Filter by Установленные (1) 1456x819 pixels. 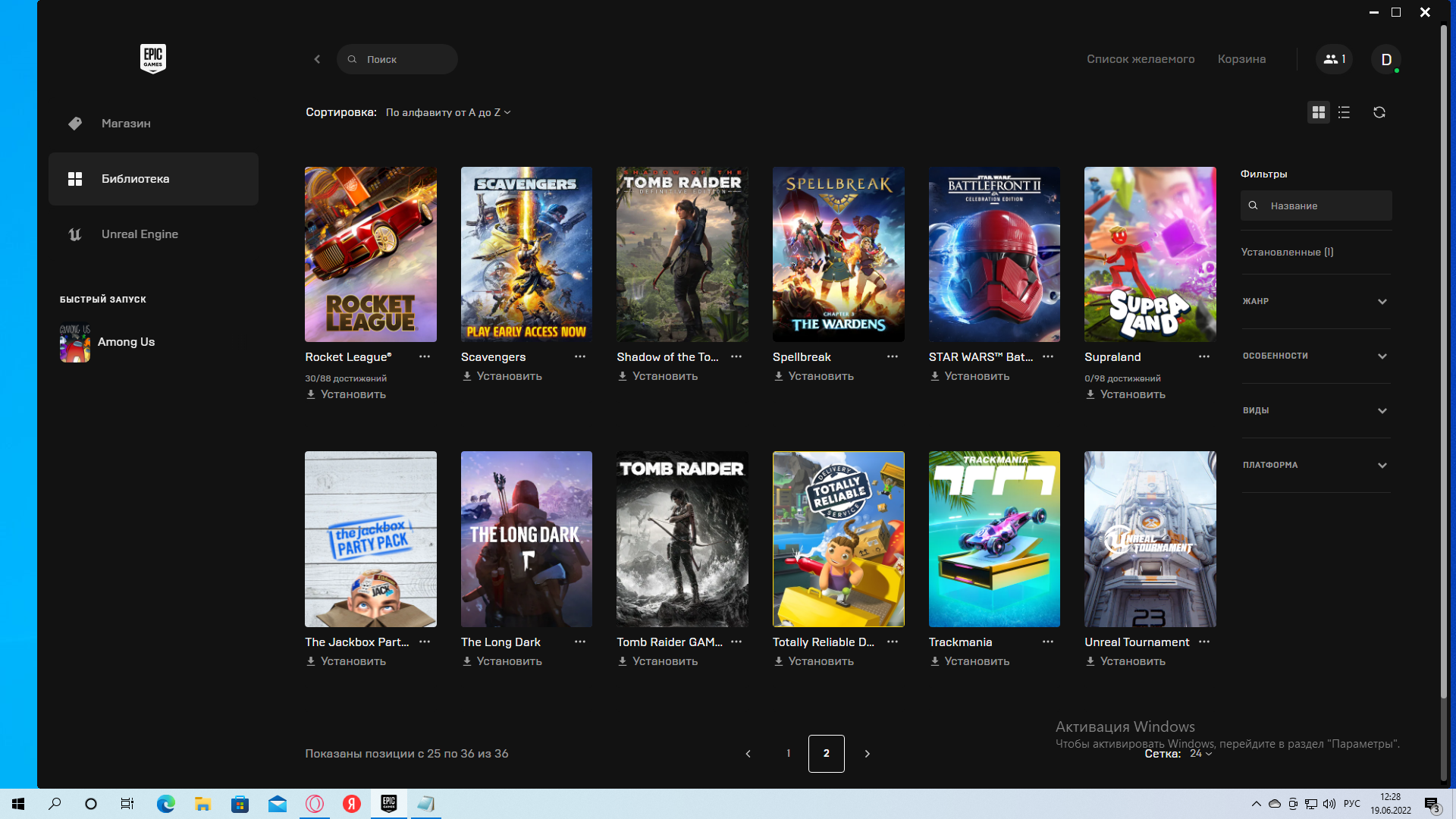pyautogui.click(x=1287, y=252)
